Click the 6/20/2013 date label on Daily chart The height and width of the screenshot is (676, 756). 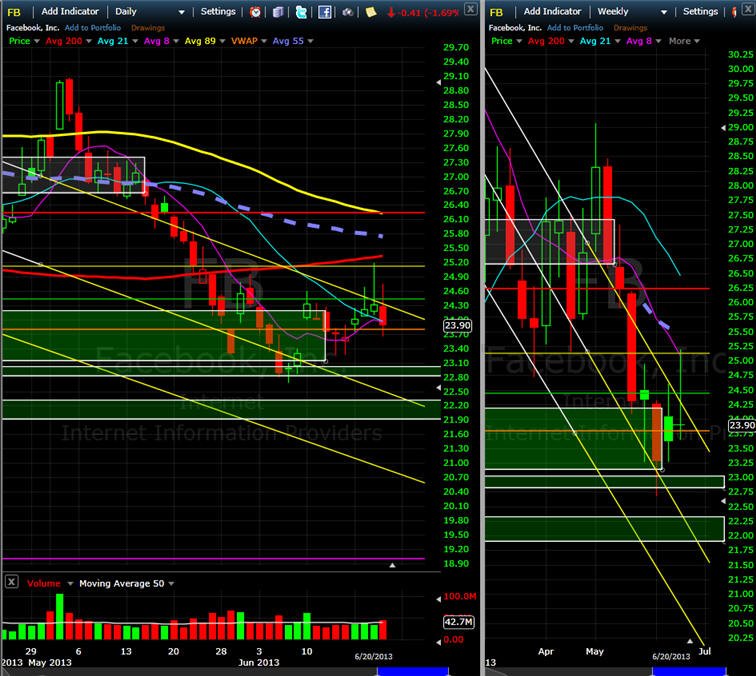pyautogui.click(x=374, y=657)
